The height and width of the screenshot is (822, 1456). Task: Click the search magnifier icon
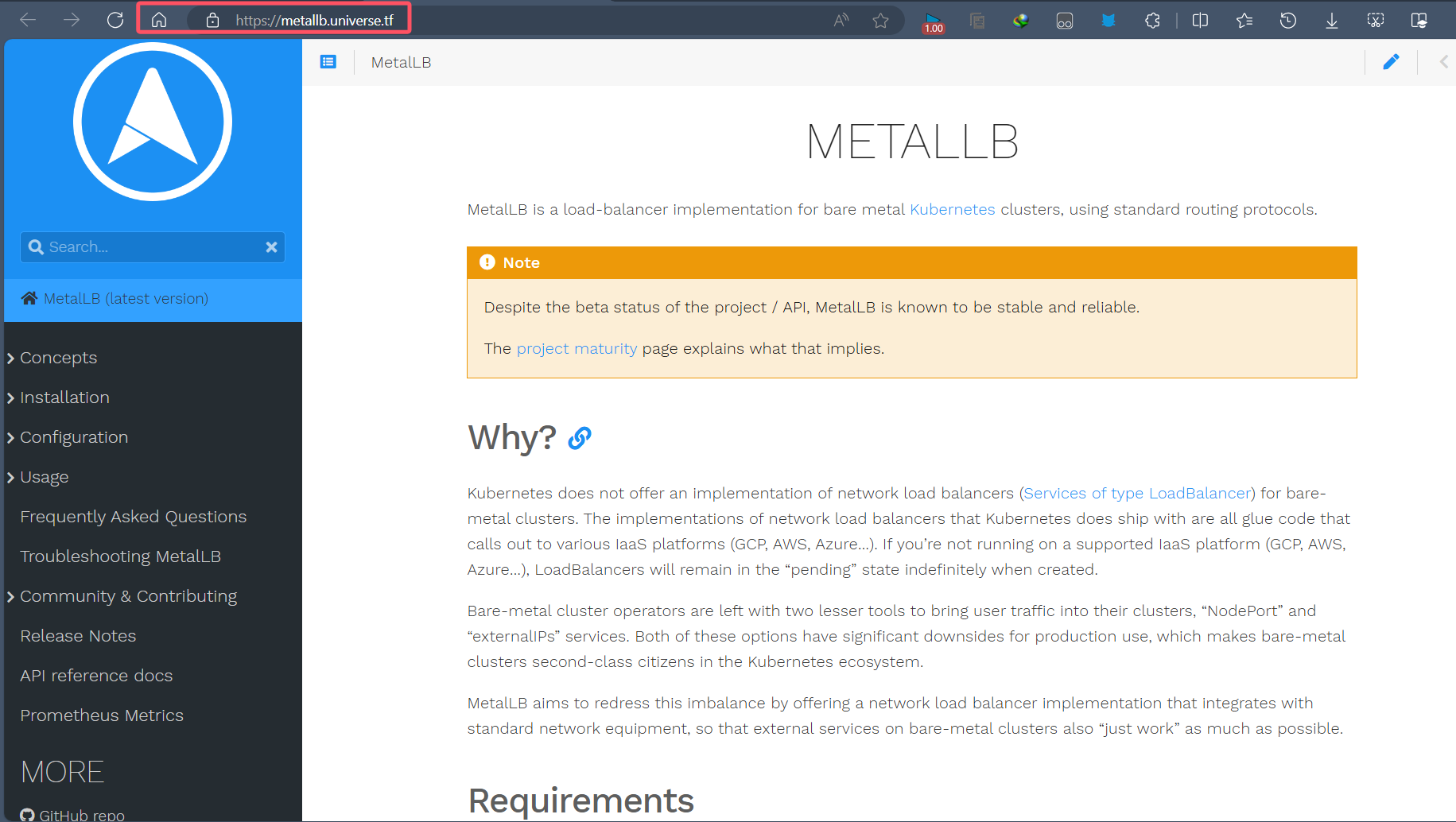pyautogui.click(x=36, y=247)
